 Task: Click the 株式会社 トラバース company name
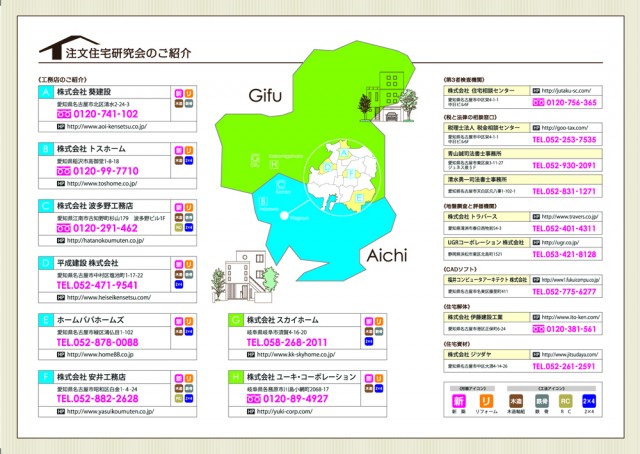tap(471, 216)
